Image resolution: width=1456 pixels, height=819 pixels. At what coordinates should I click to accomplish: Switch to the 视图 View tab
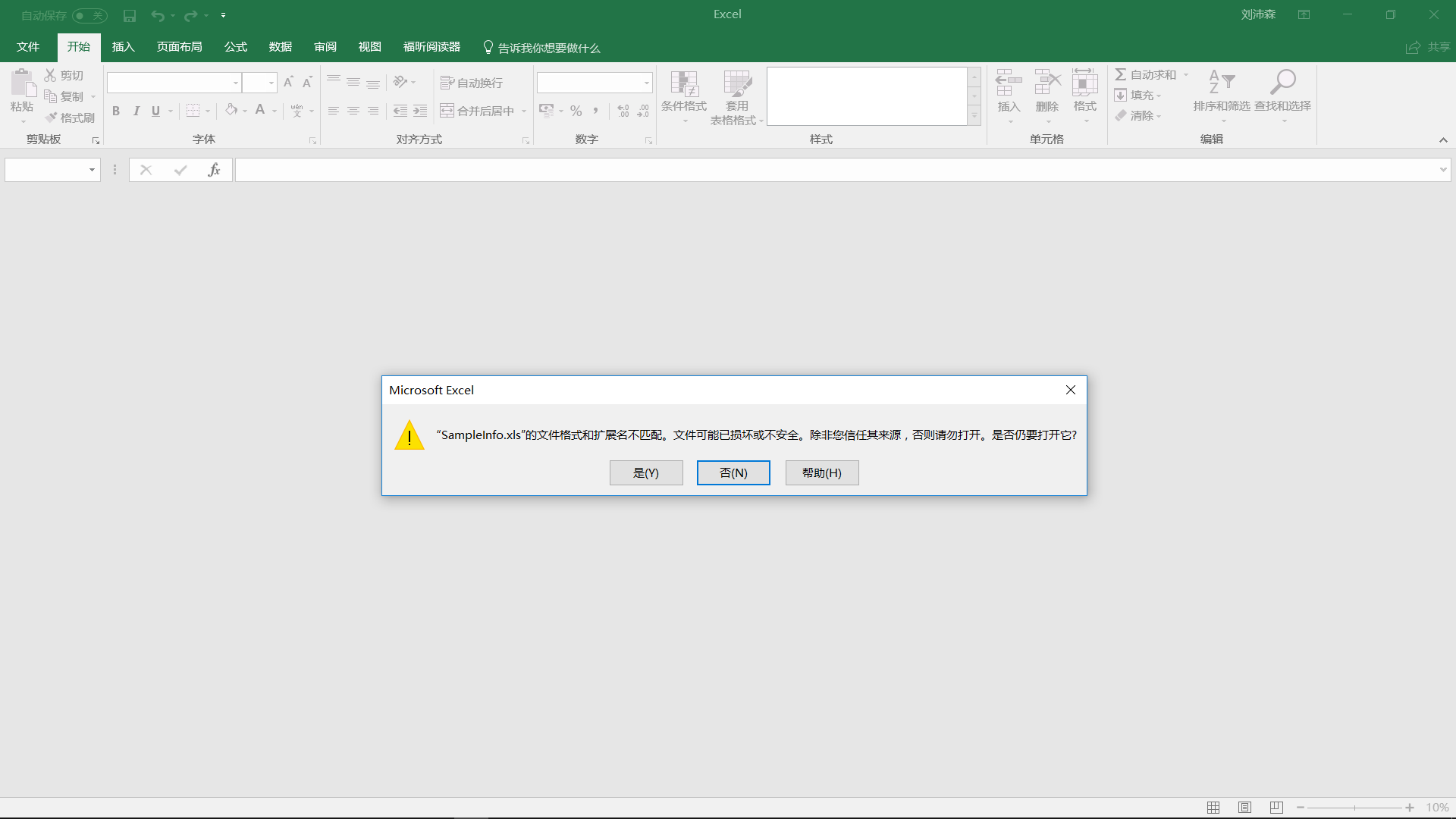370,47
